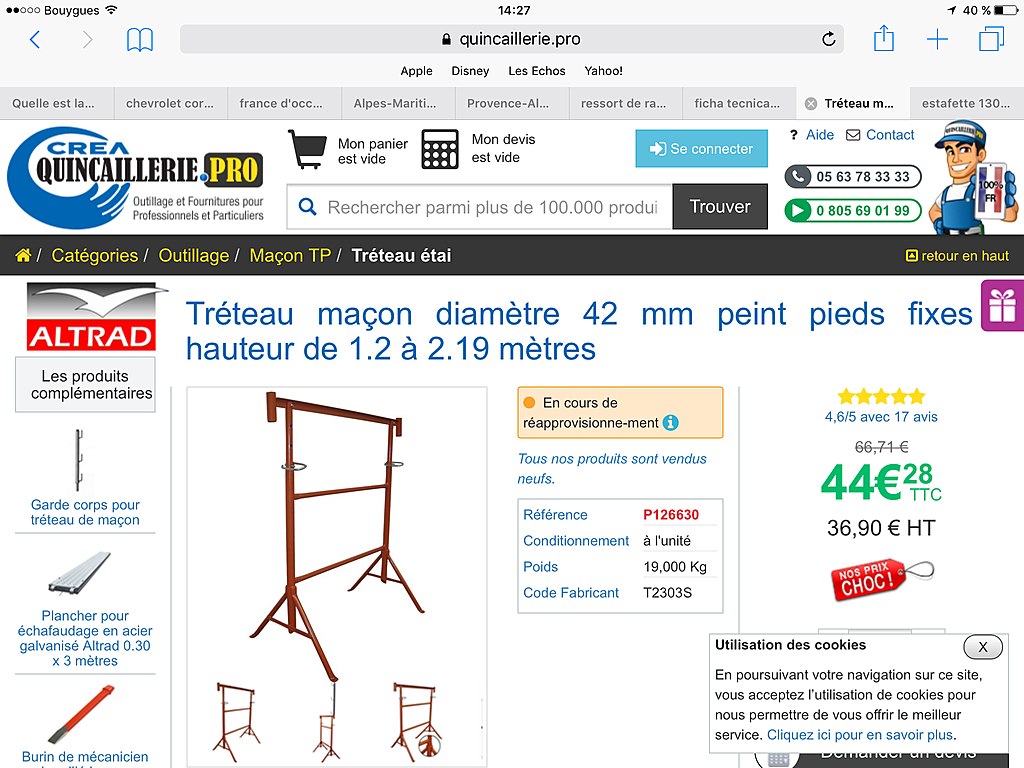Open the shopping cart icon
The width and height of the screenshot is (1024, 768).
click(x=307, y=149)
